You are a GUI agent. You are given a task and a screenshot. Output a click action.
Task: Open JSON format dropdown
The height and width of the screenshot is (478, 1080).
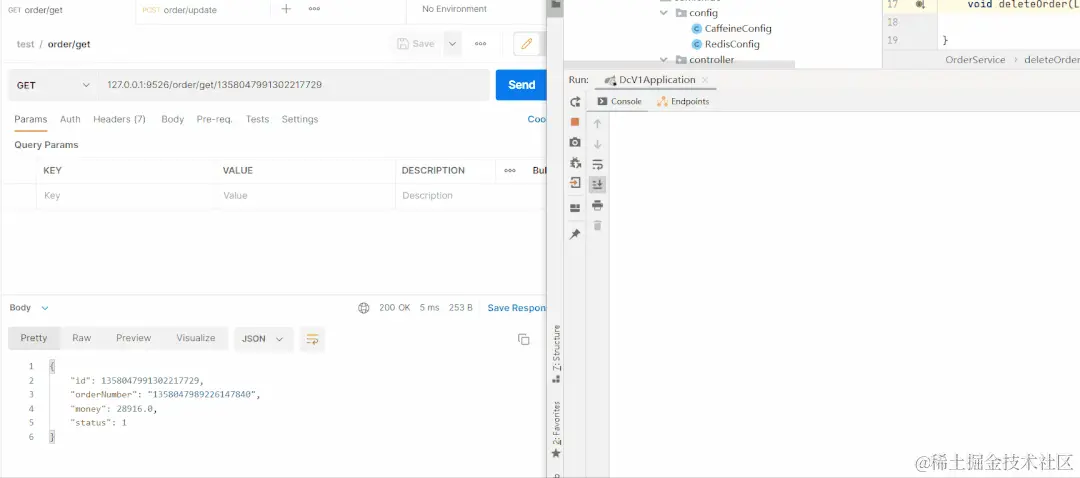coord(263,339)
